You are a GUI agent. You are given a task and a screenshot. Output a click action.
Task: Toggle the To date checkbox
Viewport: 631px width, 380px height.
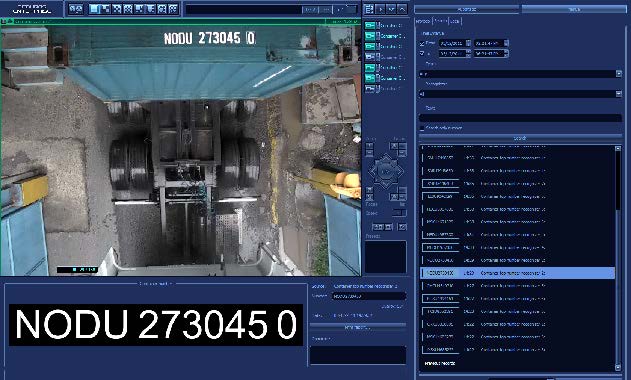point(422,53)
